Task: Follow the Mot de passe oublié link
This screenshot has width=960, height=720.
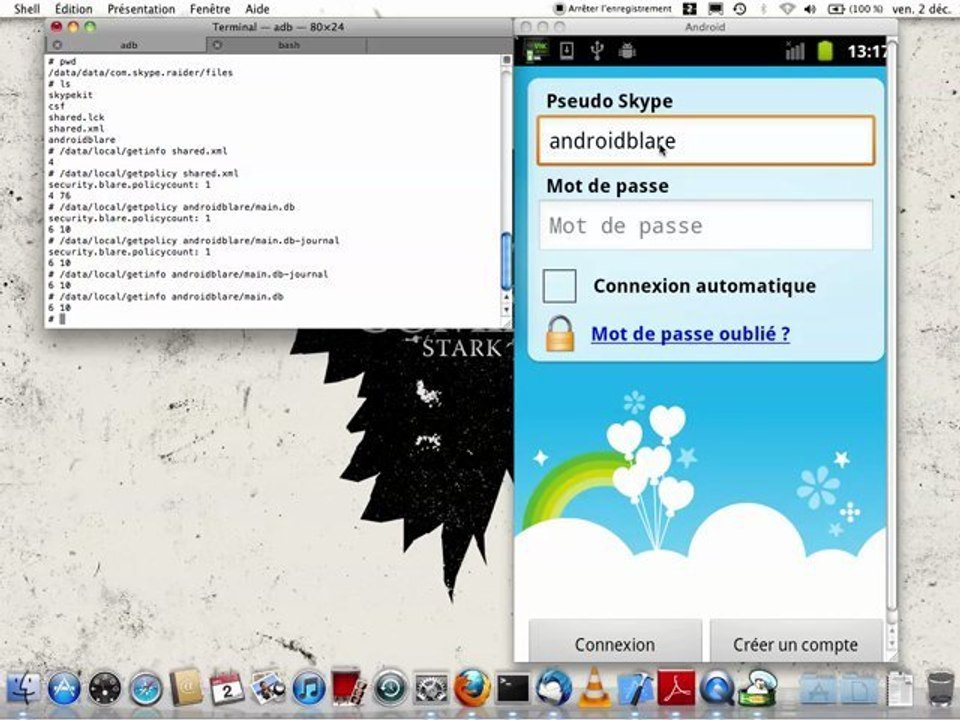Action: [x=691, y=334]
